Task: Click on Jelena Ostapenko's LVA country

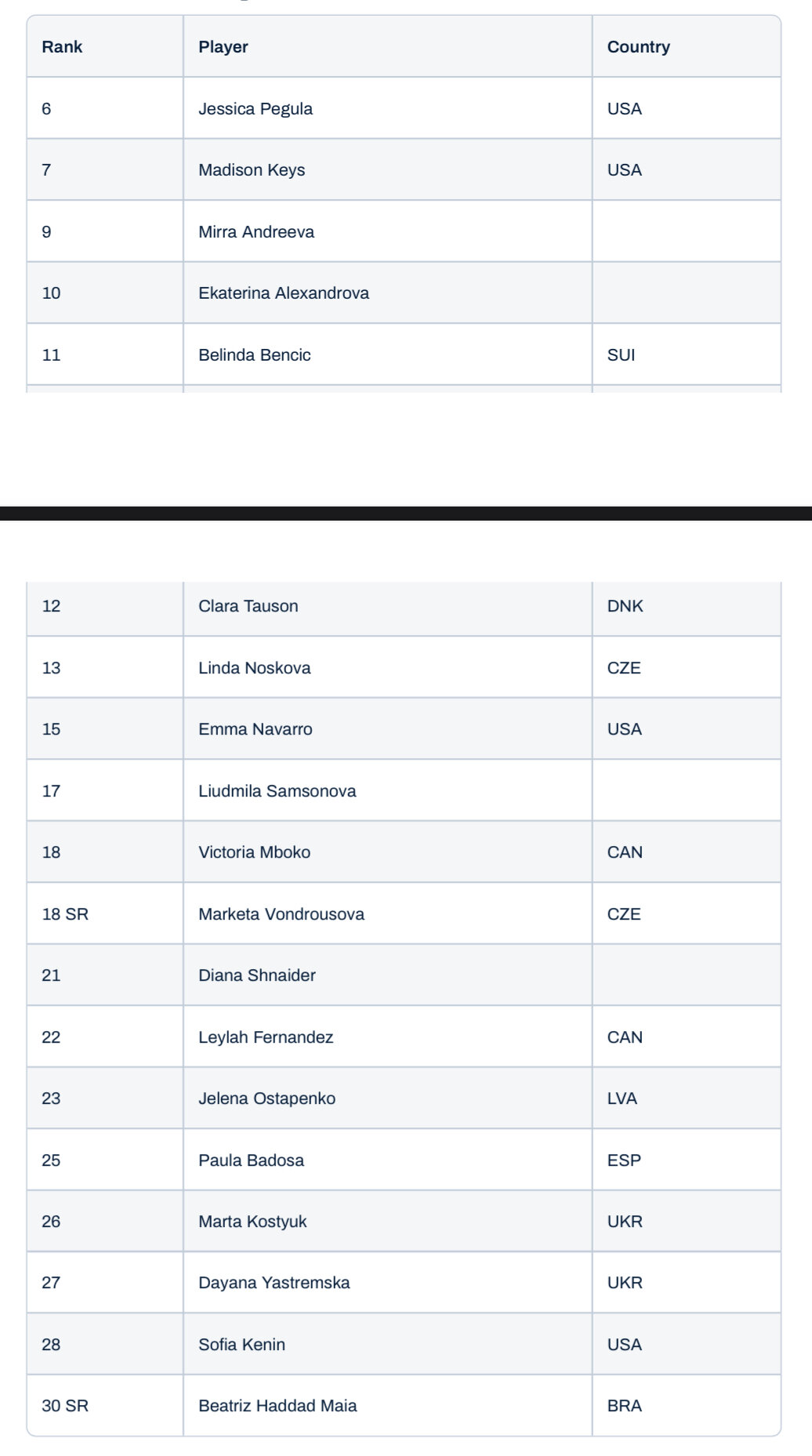Action: click(x=622, y=1098)
